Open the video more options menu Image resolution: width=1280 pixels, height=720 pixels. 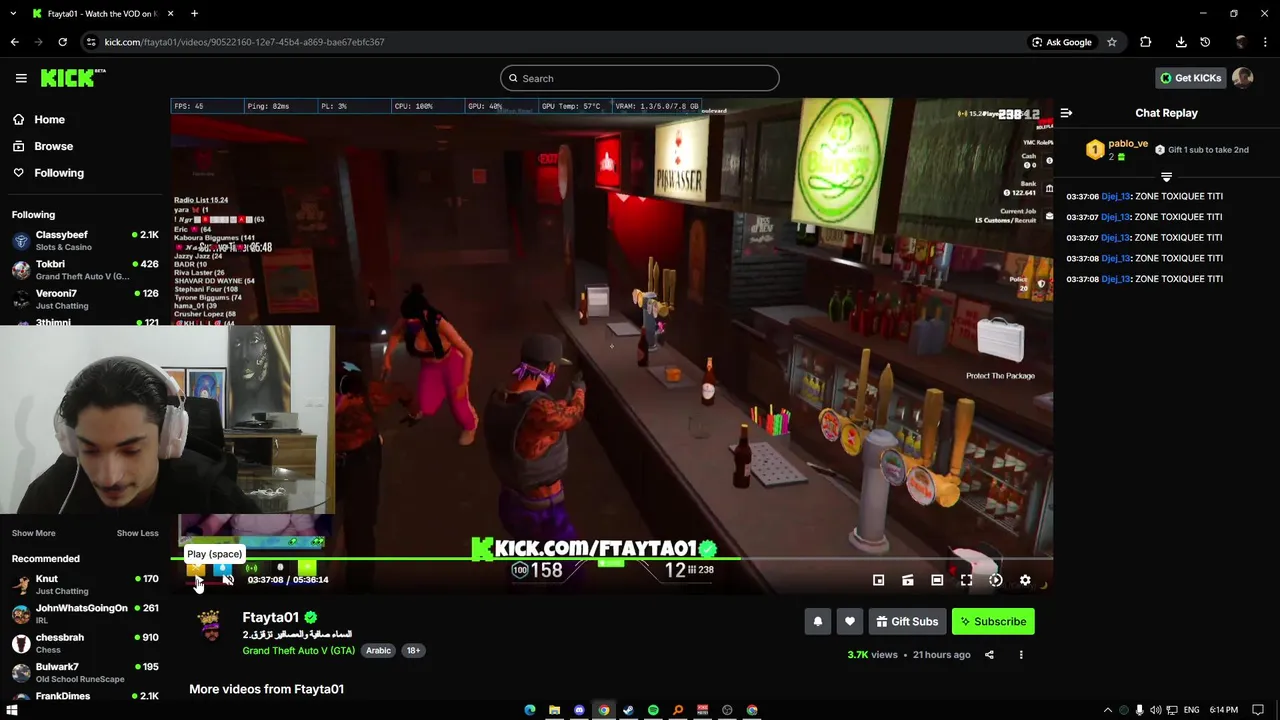click(x=1021, y=655)
